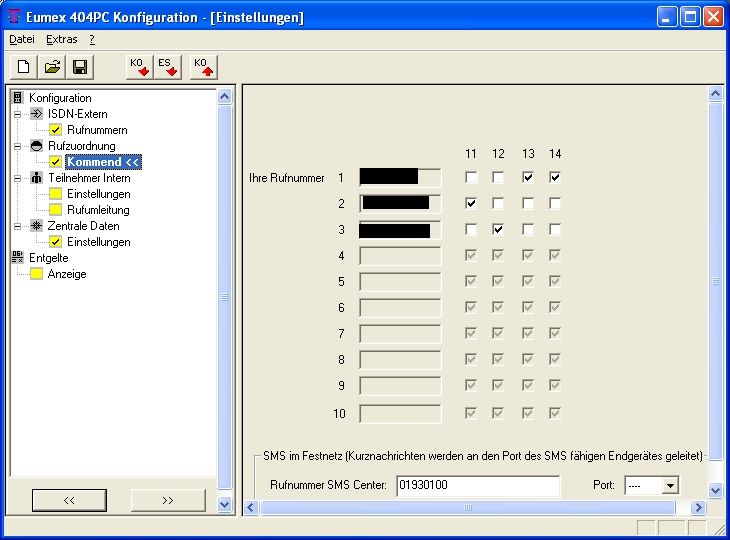730x540 pixels.
Task: Click the Rufnummer 2 number field
Action: coord(400,203)
